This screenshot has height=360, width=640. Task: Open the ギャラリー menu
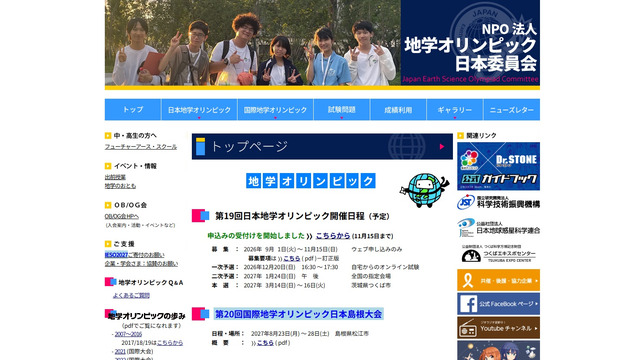point(455,109)
